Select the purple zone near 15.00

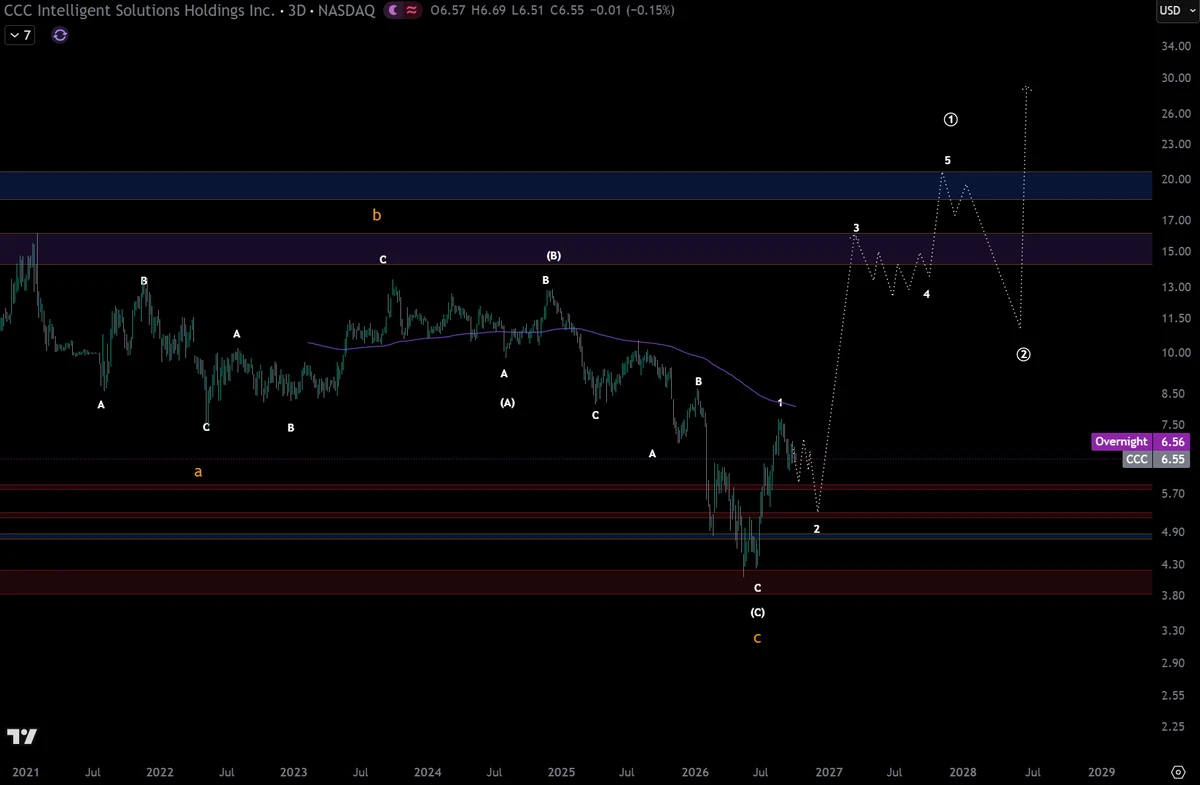click(x=575, y=249)
